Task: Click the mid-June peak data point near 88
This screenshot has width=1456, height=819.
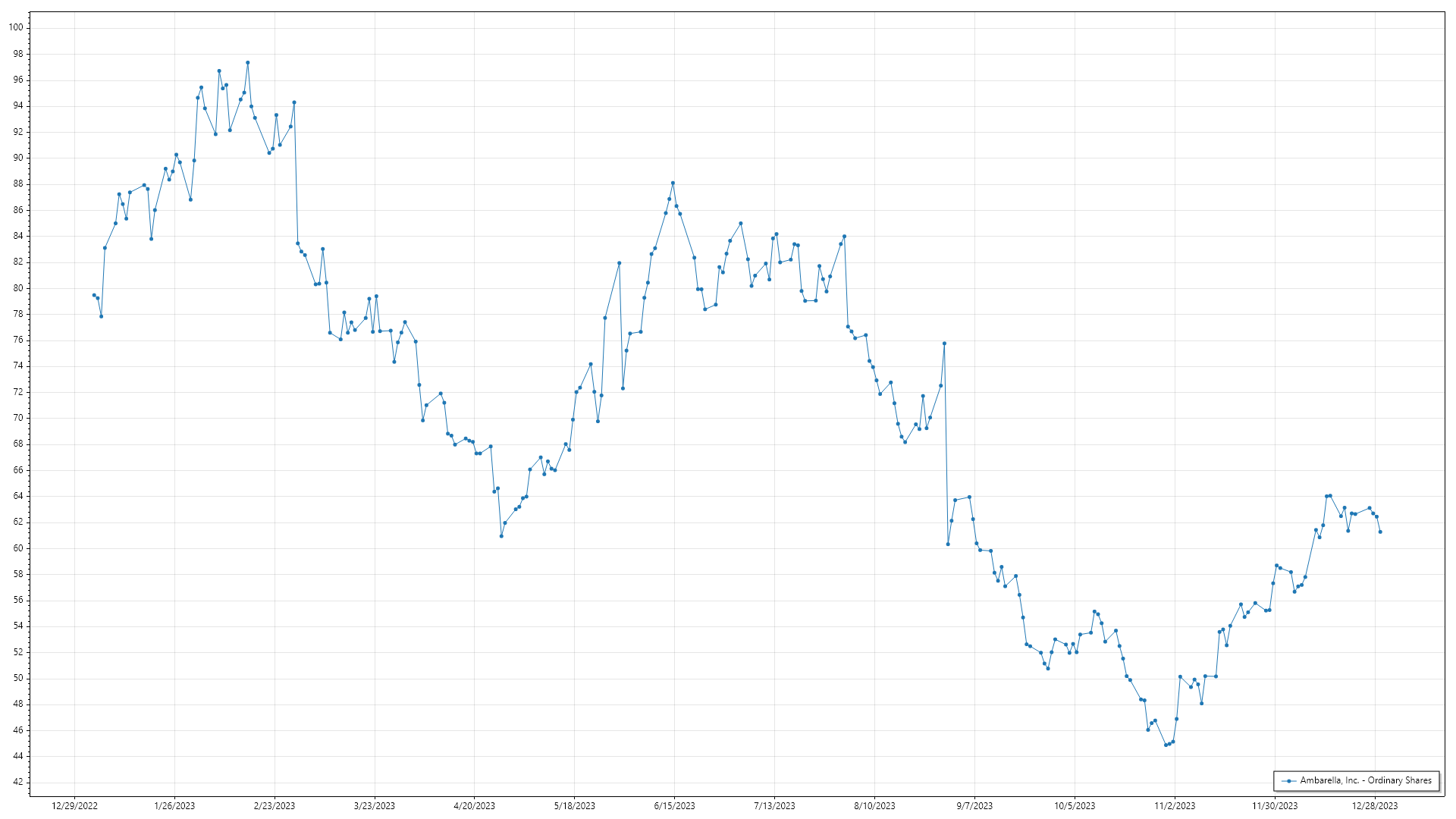Action: [673, 183]
